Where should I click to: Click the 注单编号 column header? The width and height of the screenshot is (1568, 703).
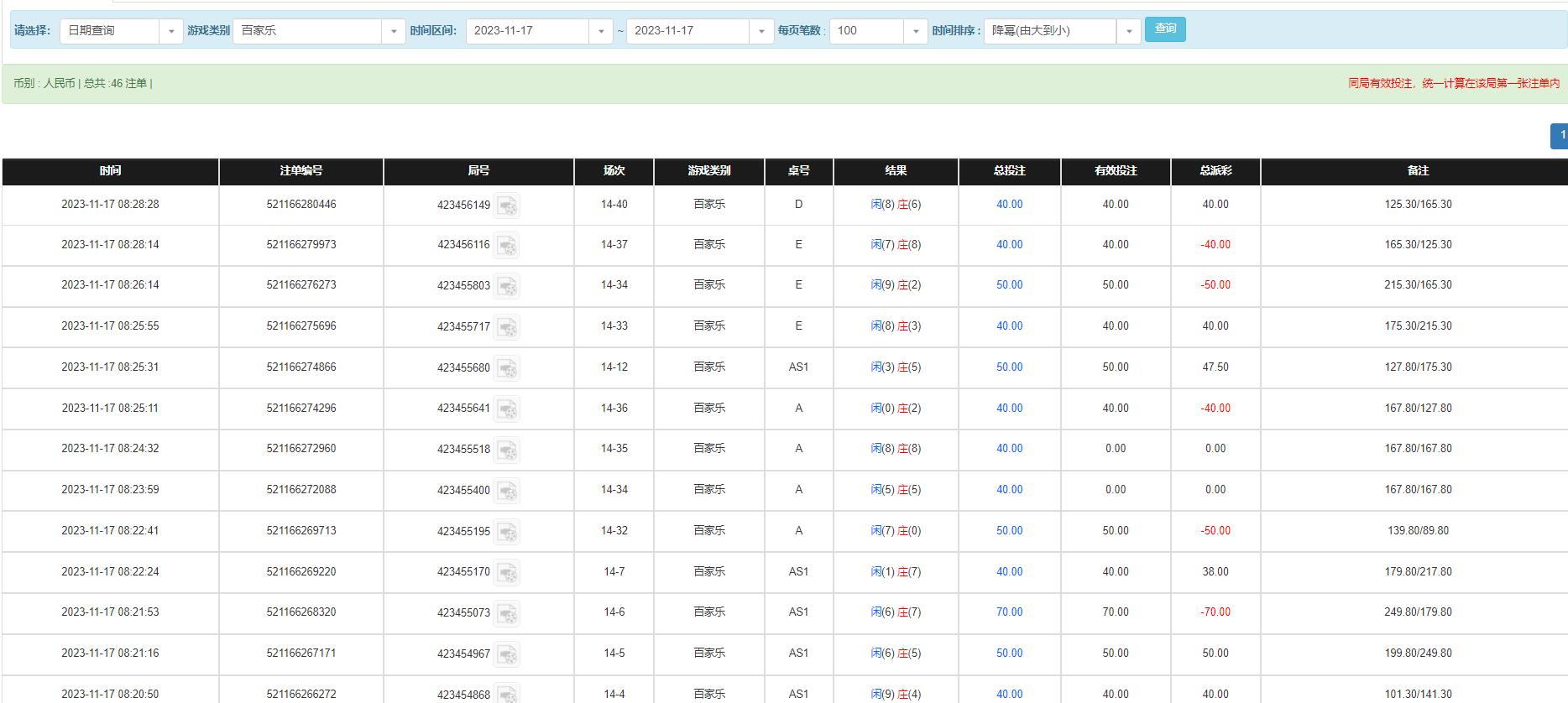click(301, 171)
